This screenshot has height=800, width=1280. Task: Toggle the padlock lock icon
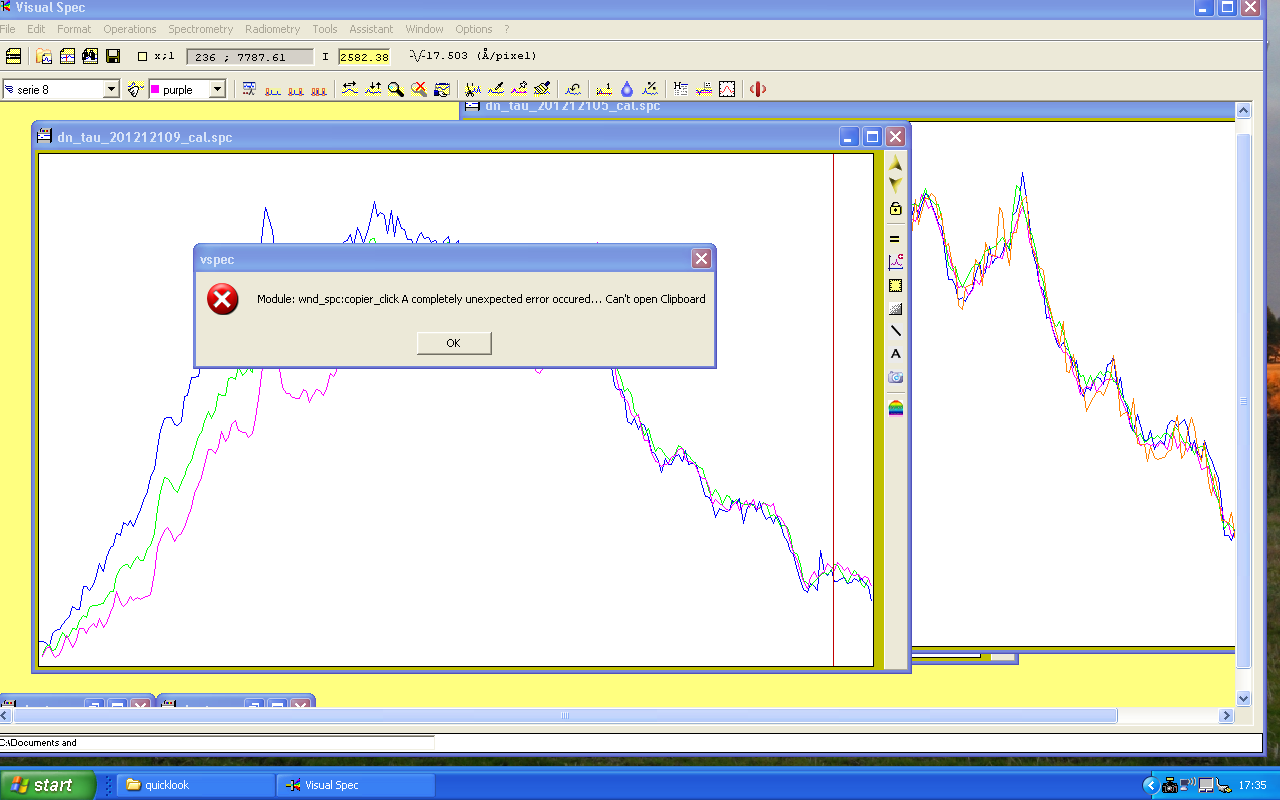895,209
